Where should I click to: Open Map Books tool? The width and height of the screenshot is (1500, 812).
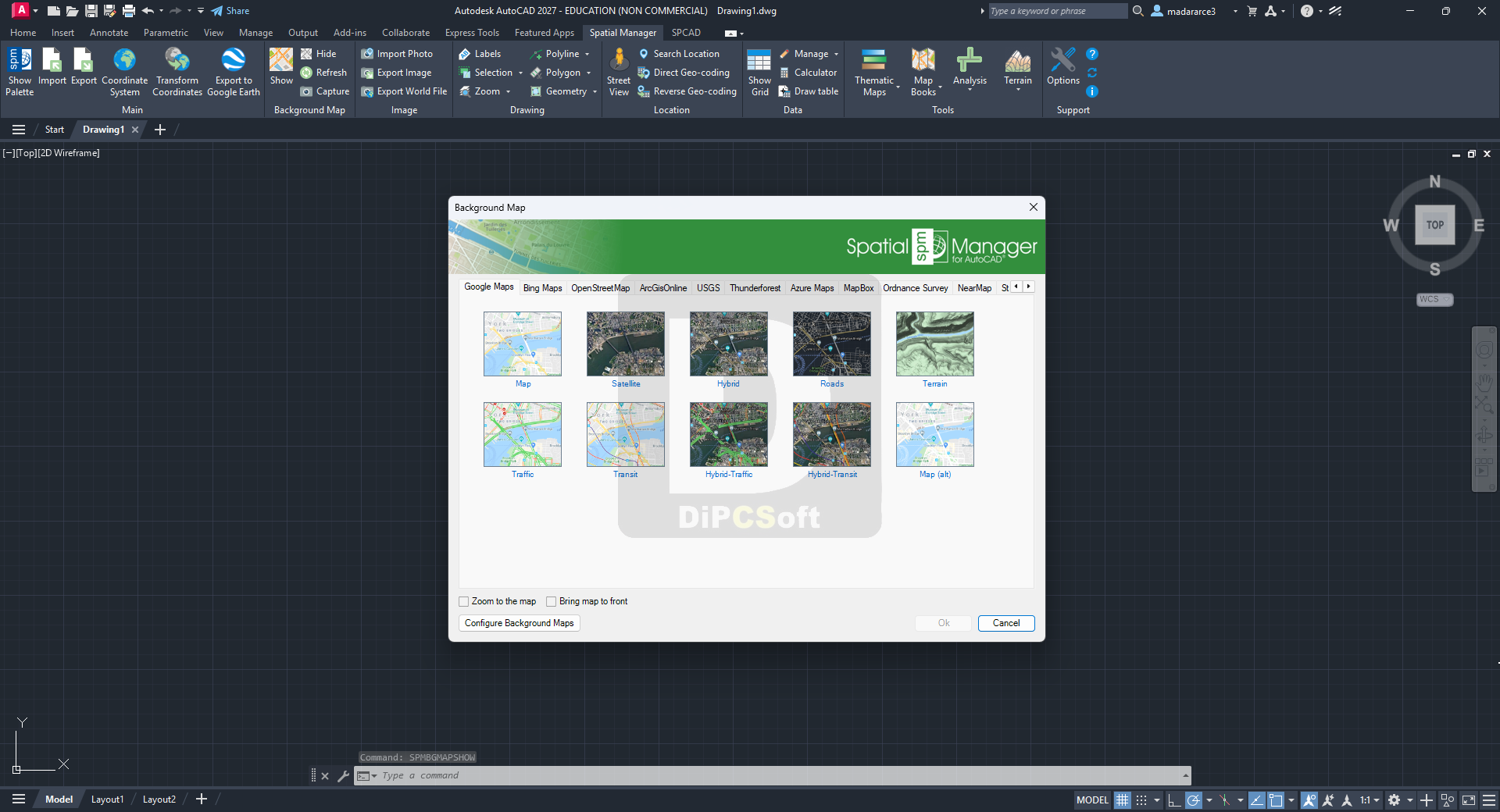coord(923,71)
